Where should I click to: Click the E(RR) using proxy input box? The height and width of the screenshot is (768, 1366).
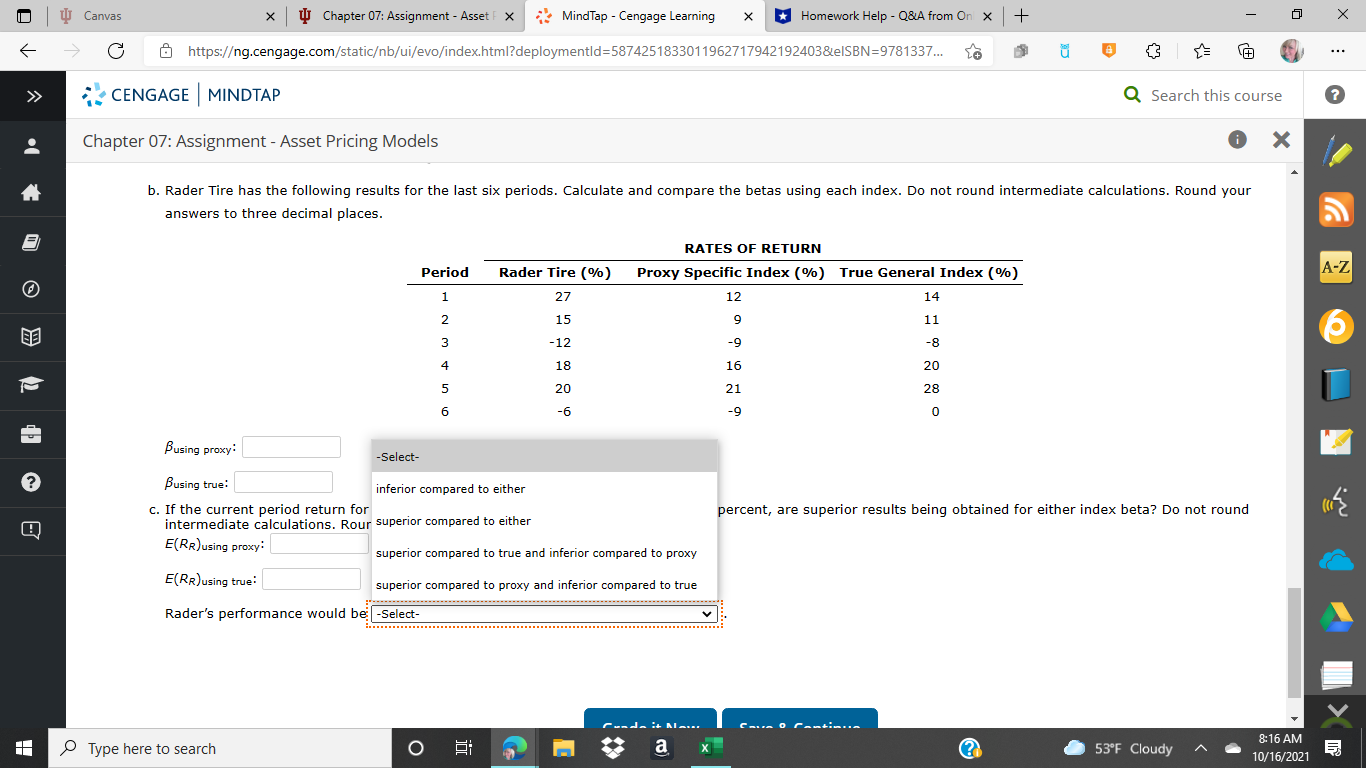click(x=319, y=544)
